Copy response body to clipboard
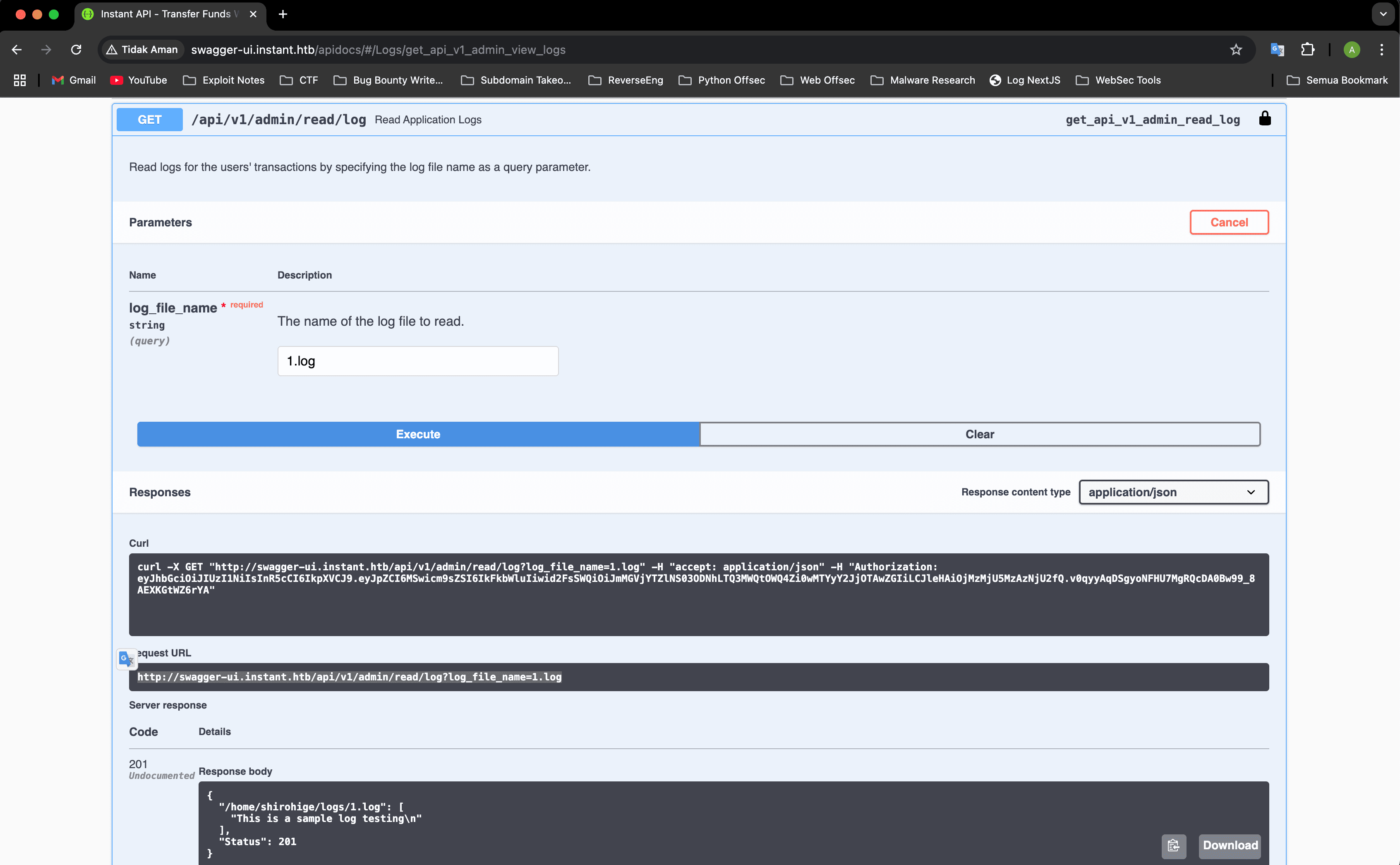The width and height of the screenshot is (1400, 865). (1174, 846)
